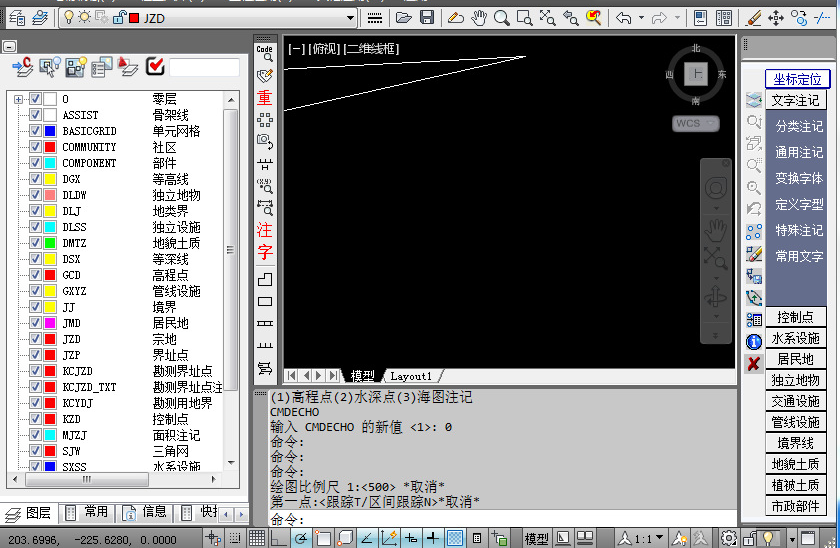Screen dimensions: 840x548
Task: Click the 控制点 button
Action: pyautogui.click(x=796, y=317)
